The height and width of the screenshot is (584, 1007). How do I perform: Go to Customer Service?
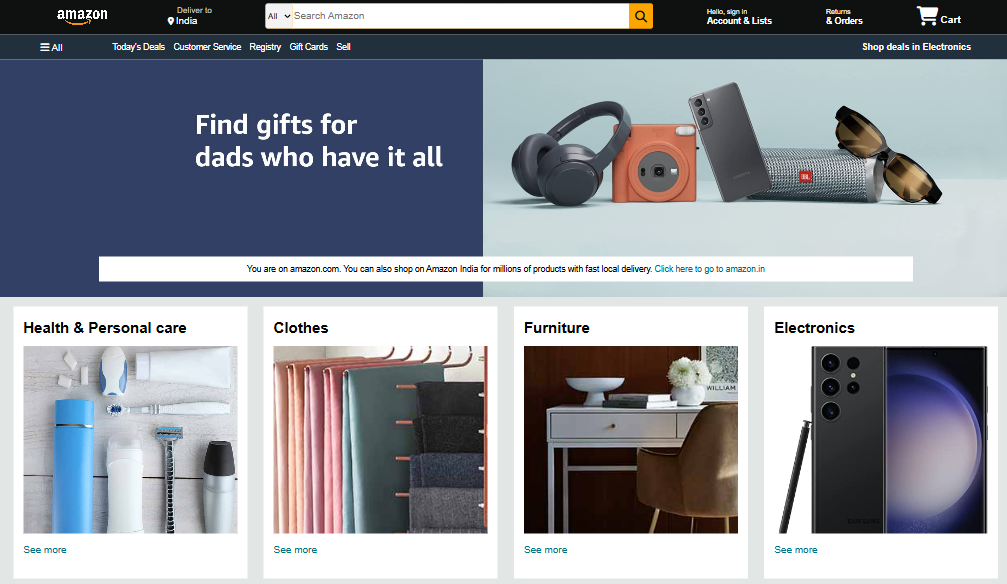(207, 47)
